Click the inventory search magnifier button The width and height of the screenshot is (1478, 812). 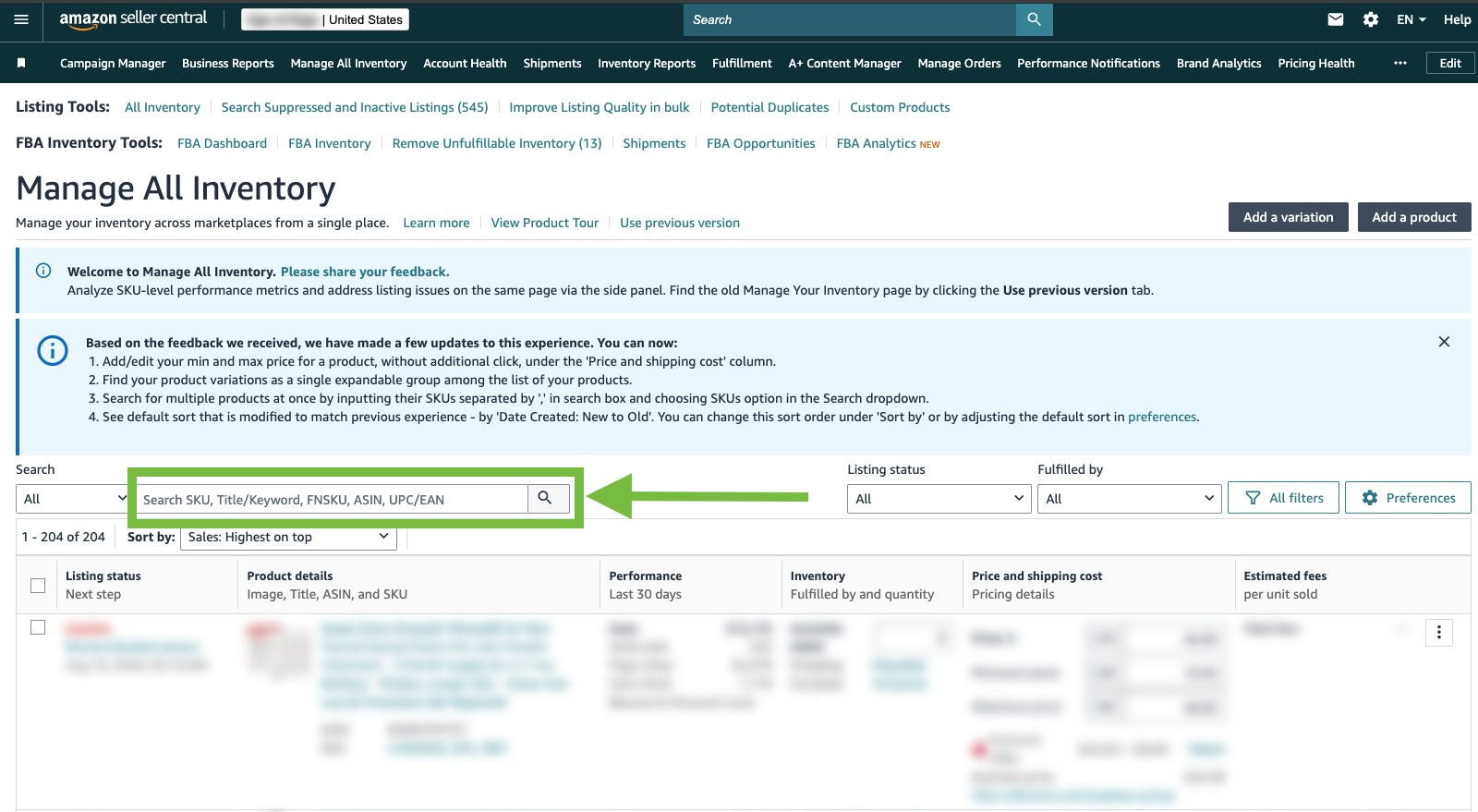(x=545, y=499)
